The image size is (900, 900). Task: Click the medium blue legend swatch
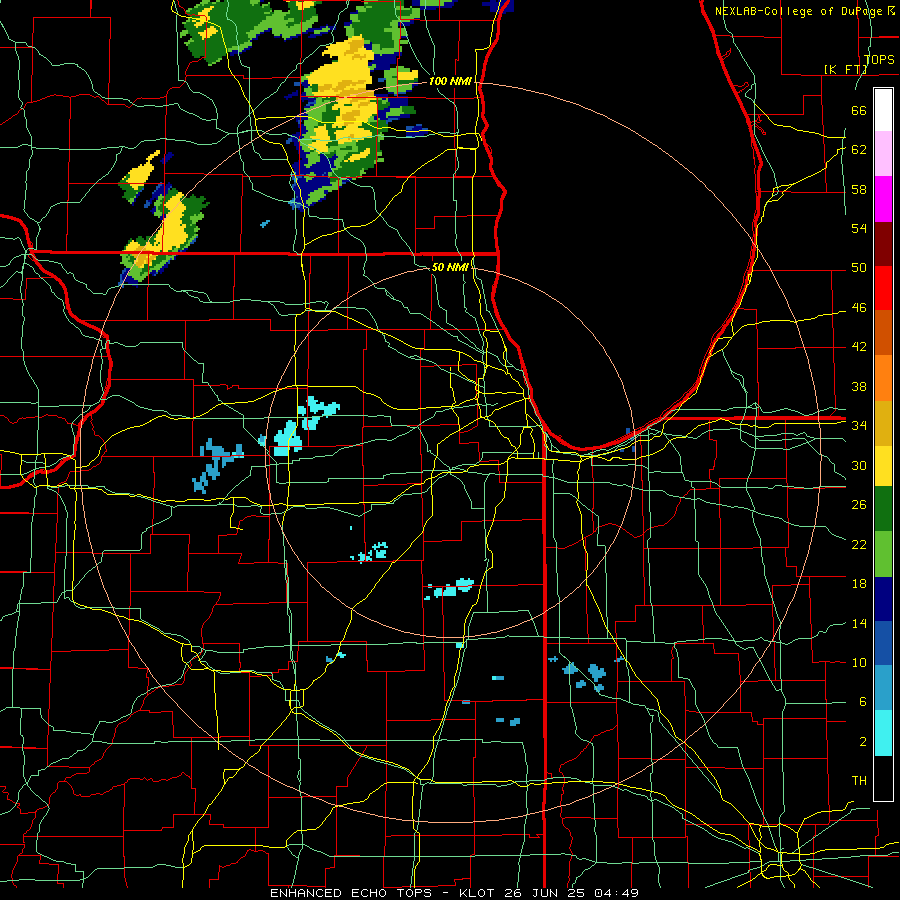coord(883,643)
